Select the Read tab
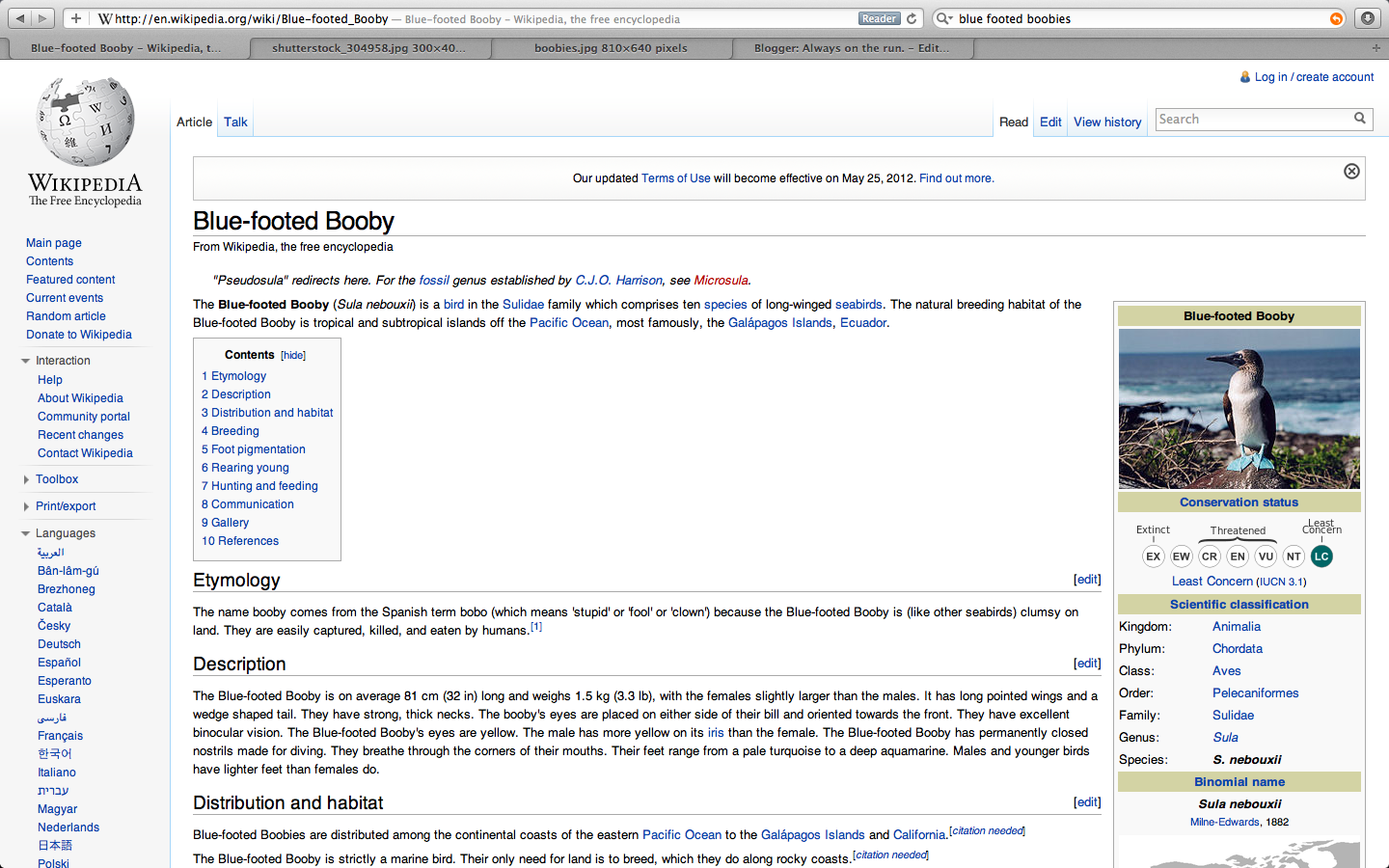 click(x=1014, y=122)
